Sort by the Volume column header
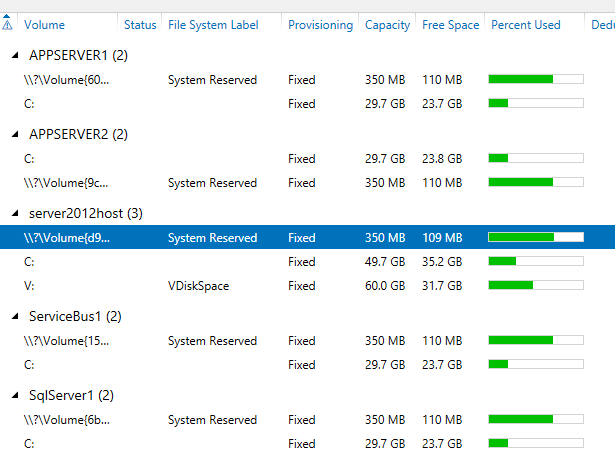Viewport: 615px width, 463px height. 44,25
